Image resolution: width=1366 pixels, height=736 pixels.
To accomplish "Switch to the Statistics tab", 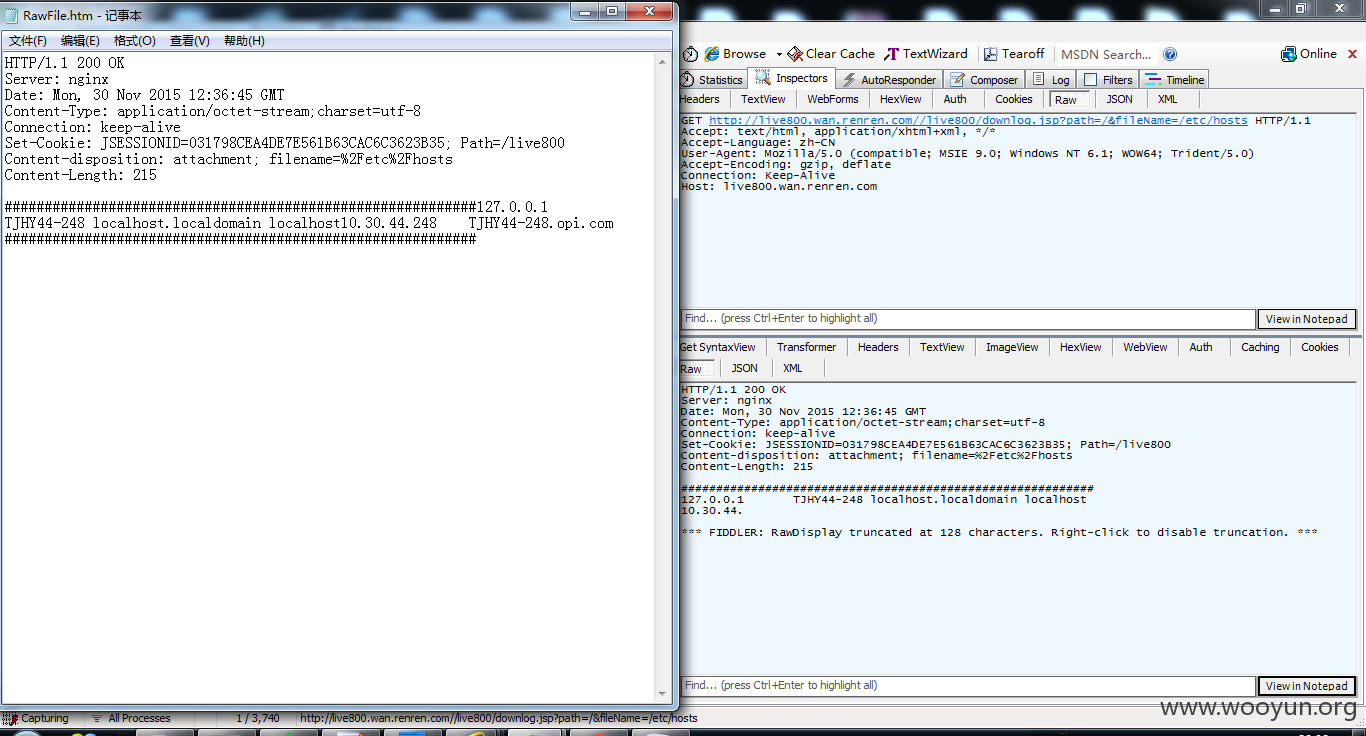I will coord(712,80).
